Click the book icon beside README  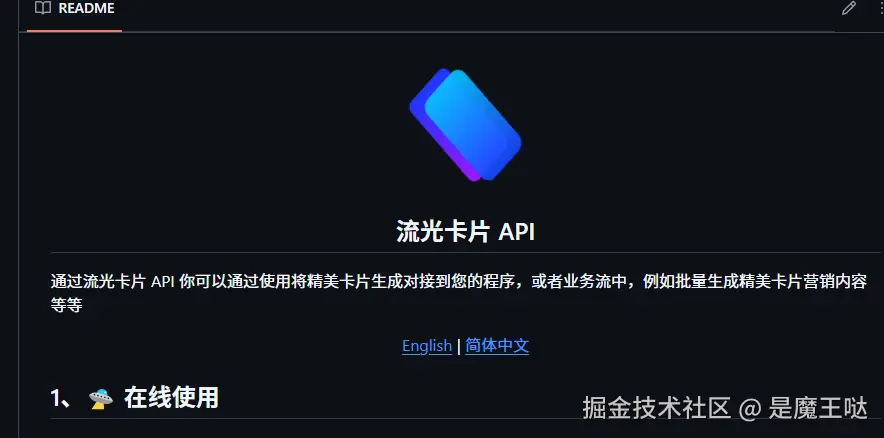tap(43, 8)
